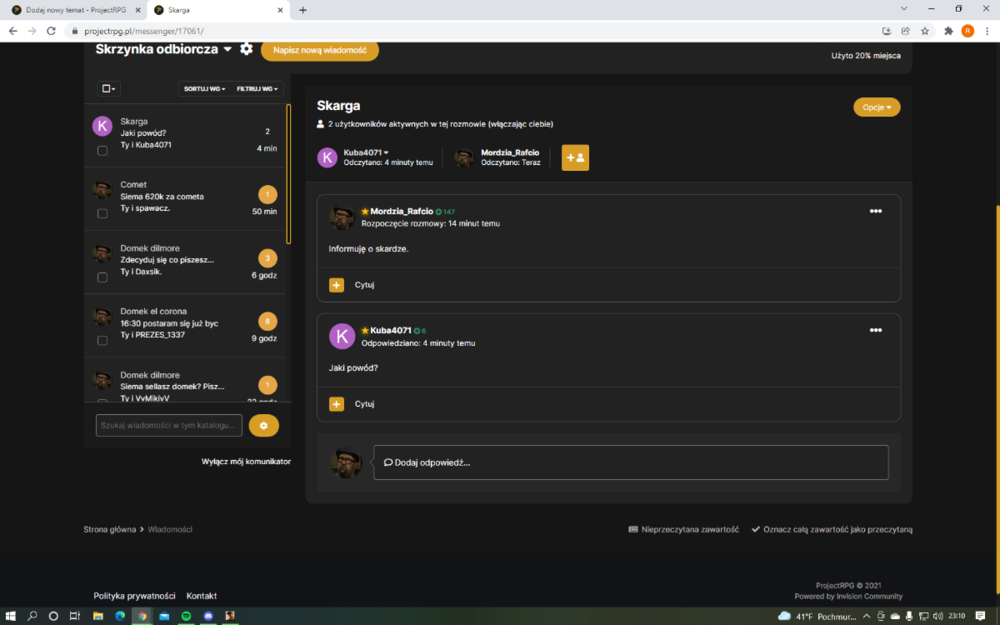Click volume icon in system tray
The width and height of the screenshot is (1000, 625).
point(938,615)
